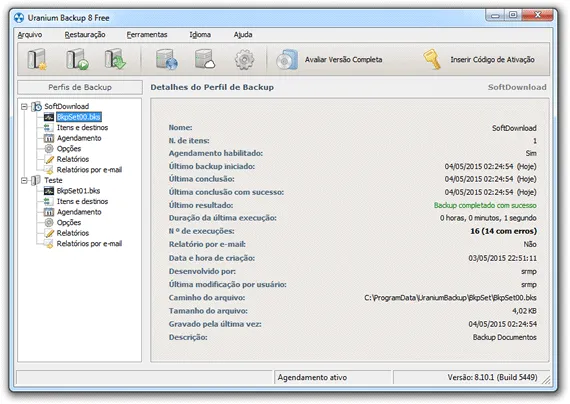
Task: Open Itens e destinos under SoftDownload
Action: 82,128
